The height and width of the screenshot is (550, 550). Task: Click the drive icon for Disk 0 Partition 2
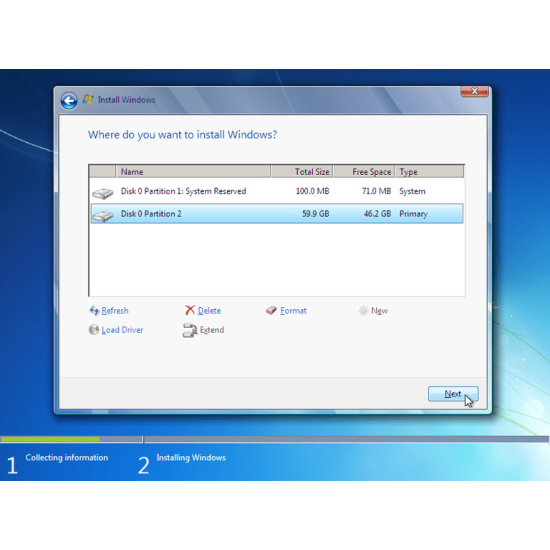(102, 216)
